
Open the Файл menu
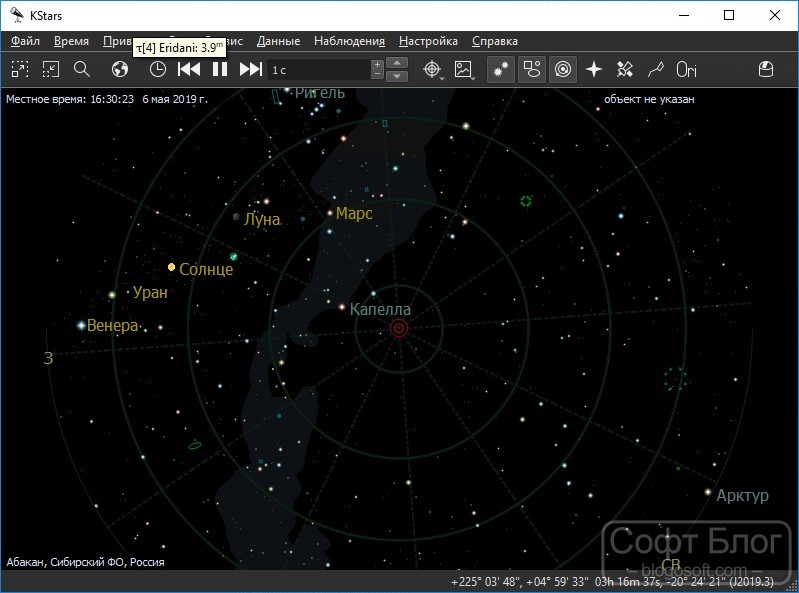[25, 41]
